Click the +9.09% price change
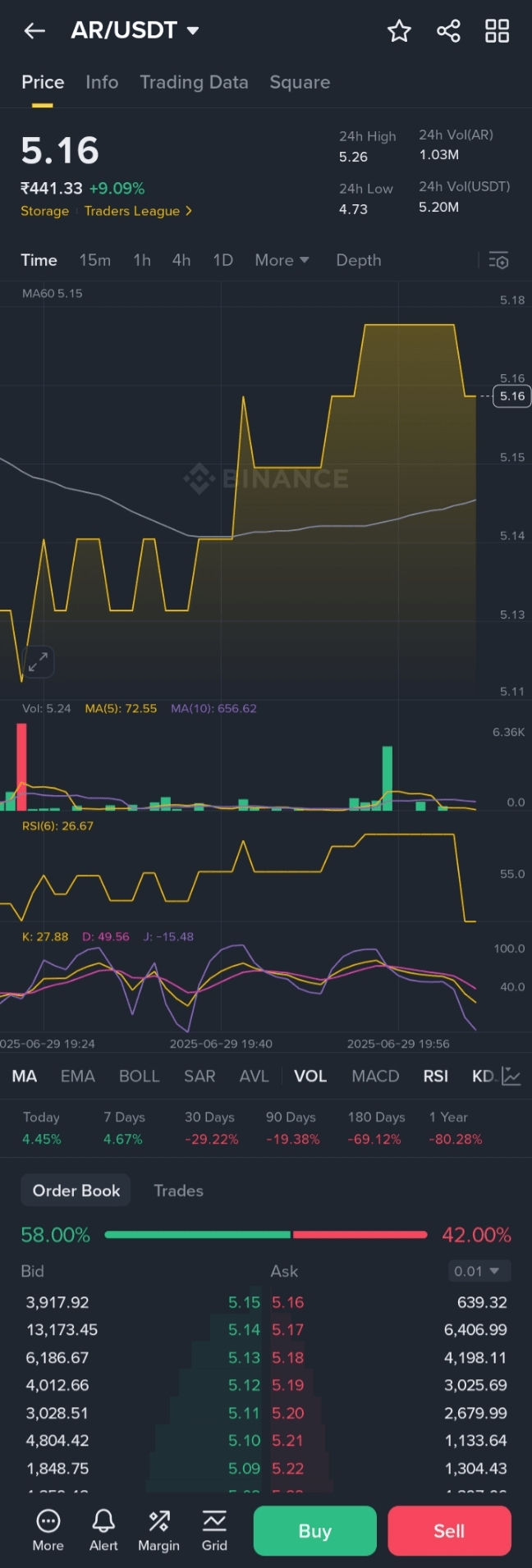 (117, 189)
